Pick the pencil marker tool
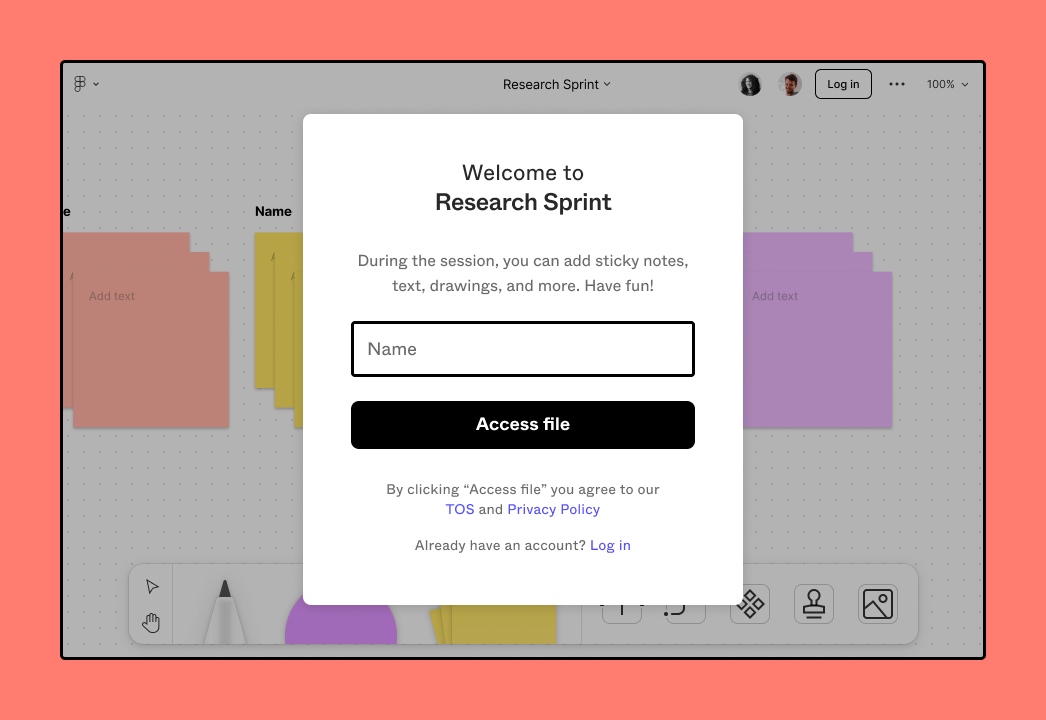This screenshot has height=720, width=1046. tap(225, 612)
